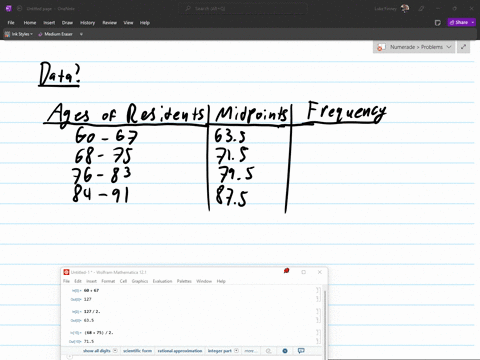
Task: Open Mathematica's File menu
Action: coord(66,281)
